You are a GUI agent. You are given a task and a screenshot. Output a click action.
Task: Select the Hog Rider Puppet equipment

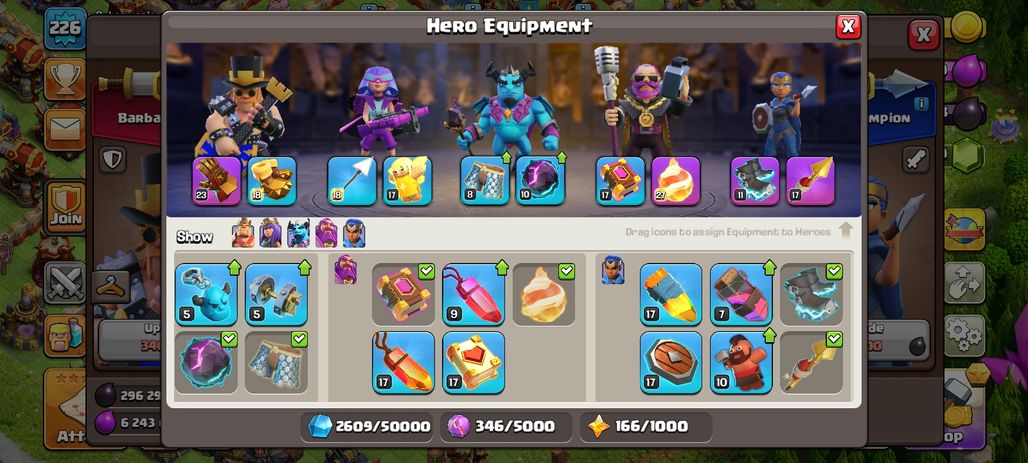tap(741, 363)
